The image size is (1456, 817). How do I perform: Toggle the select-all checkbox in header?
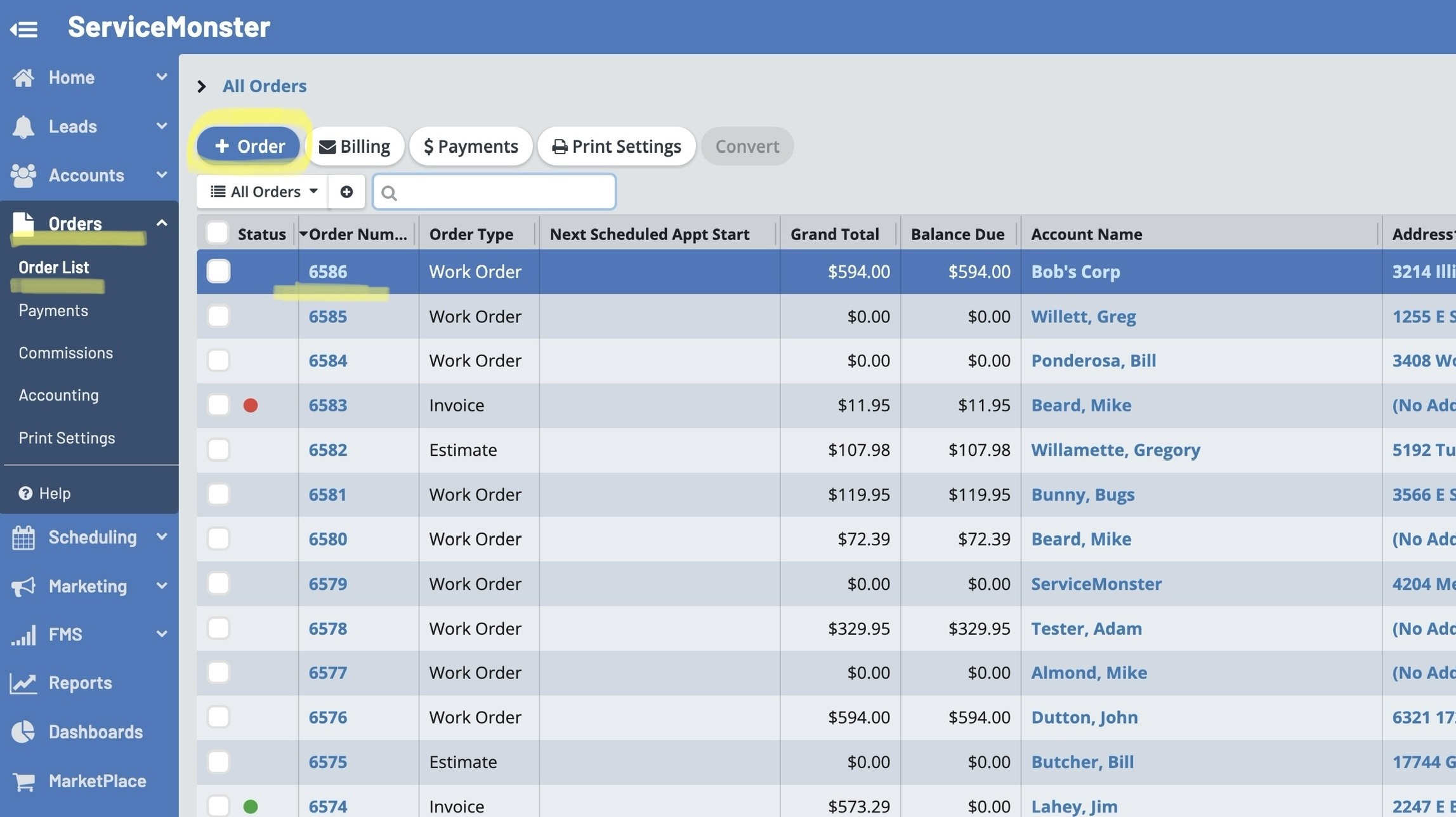(217, 233)
